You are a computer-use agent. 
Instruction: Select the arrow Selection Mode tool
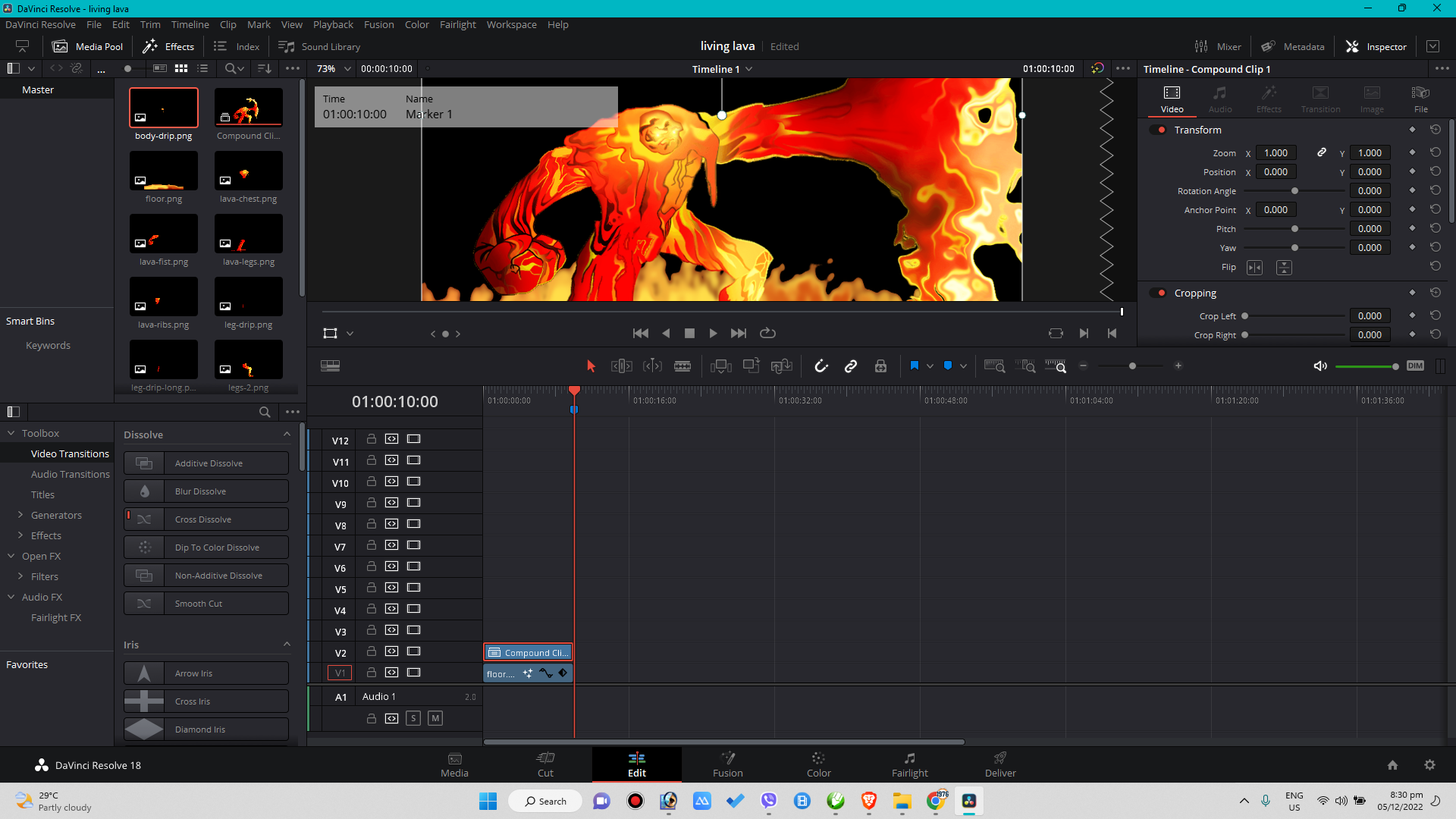[591, 366]
